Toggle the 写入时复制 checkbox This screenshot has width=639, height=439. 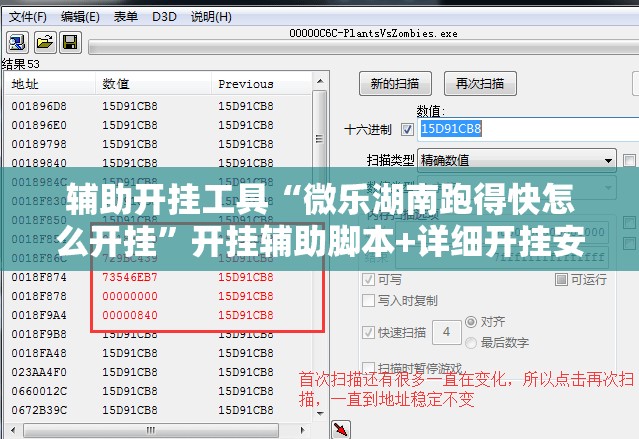point(368,301)
